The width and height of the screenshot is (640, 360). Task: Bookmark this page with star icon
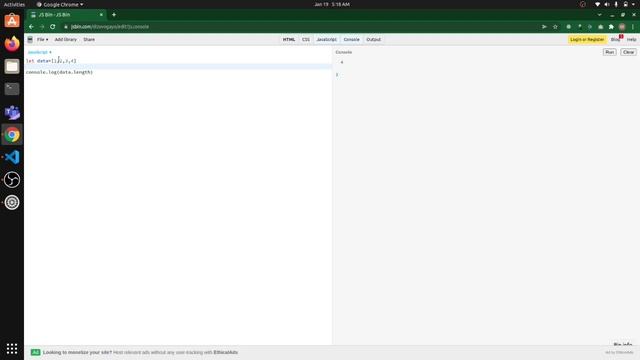tap(555, 27)
